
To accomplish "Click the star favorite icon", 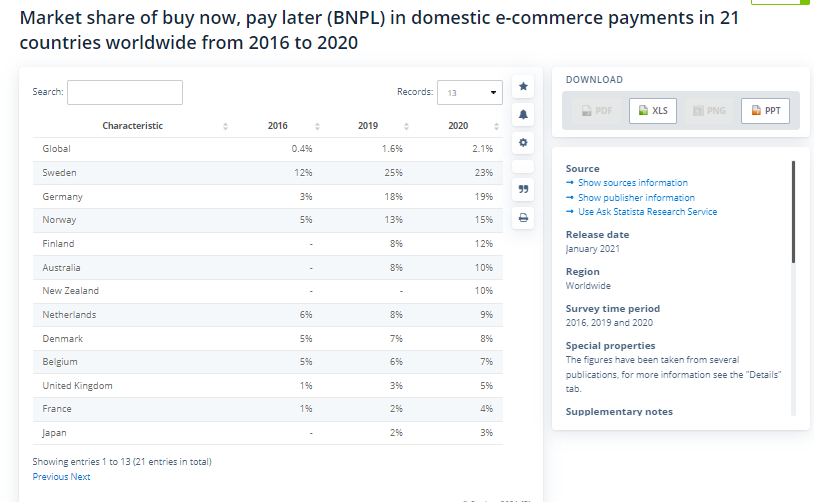I will coord(523,87).
